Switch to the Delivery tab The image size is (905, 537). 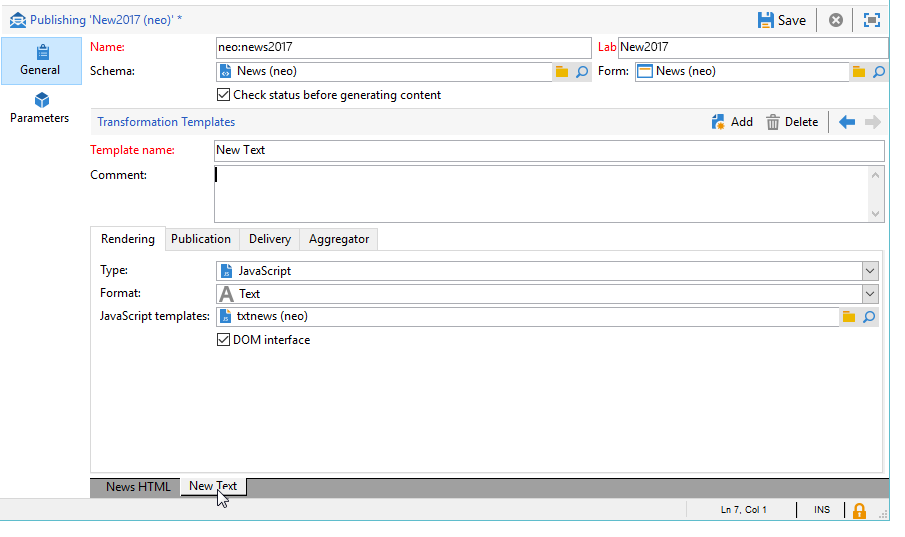coord(270,239)
